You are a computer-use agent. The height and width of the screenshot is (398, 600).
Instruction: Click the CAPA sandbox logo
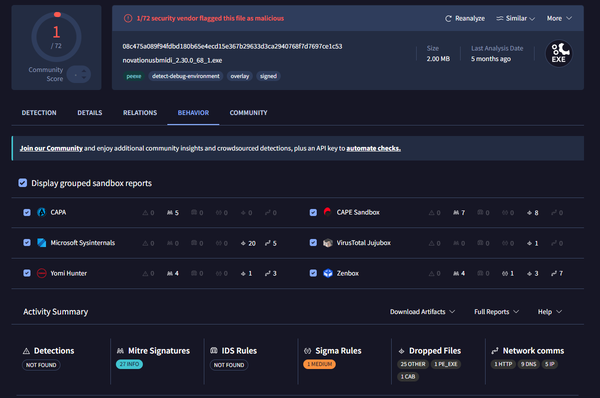pyautogui.click(x=41, y=212)
